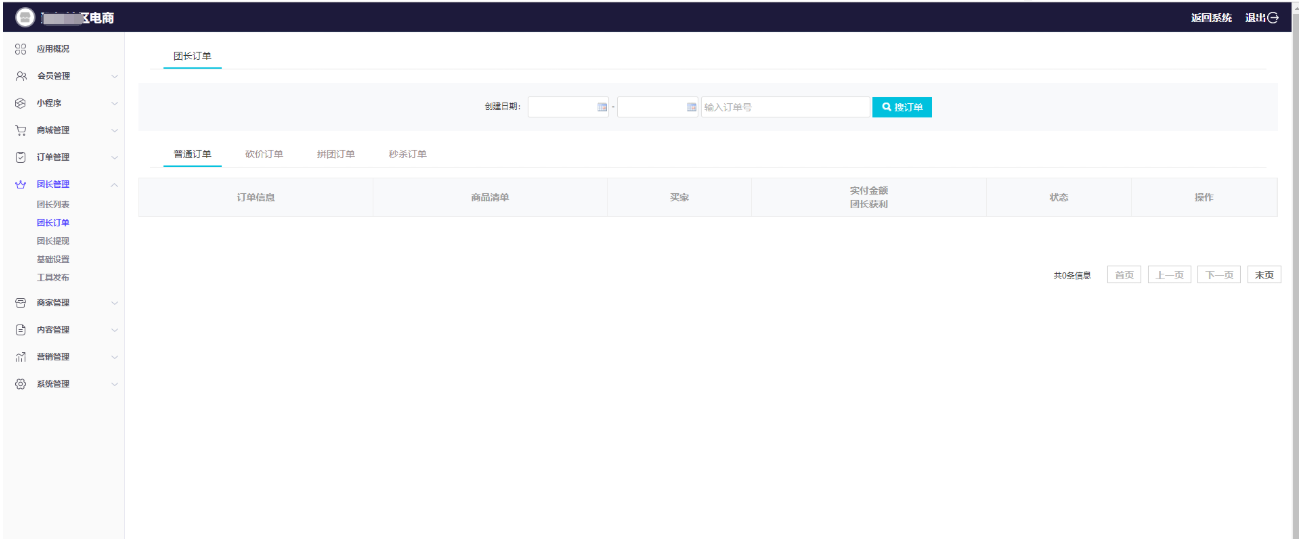
Task: Click the 应用概况 grid icon
Action: click(20, 49)
